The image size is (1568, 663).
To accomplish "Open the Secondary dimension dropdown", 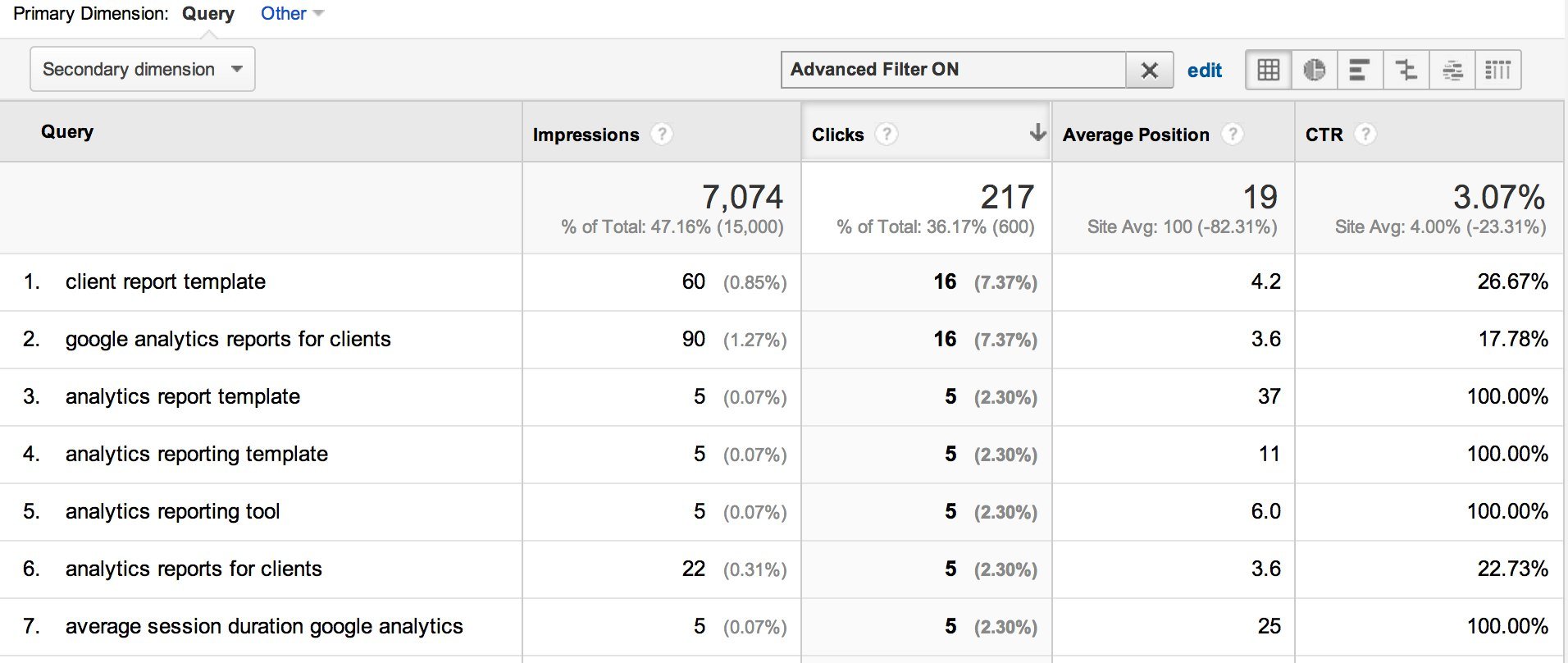I will (142, 69).
